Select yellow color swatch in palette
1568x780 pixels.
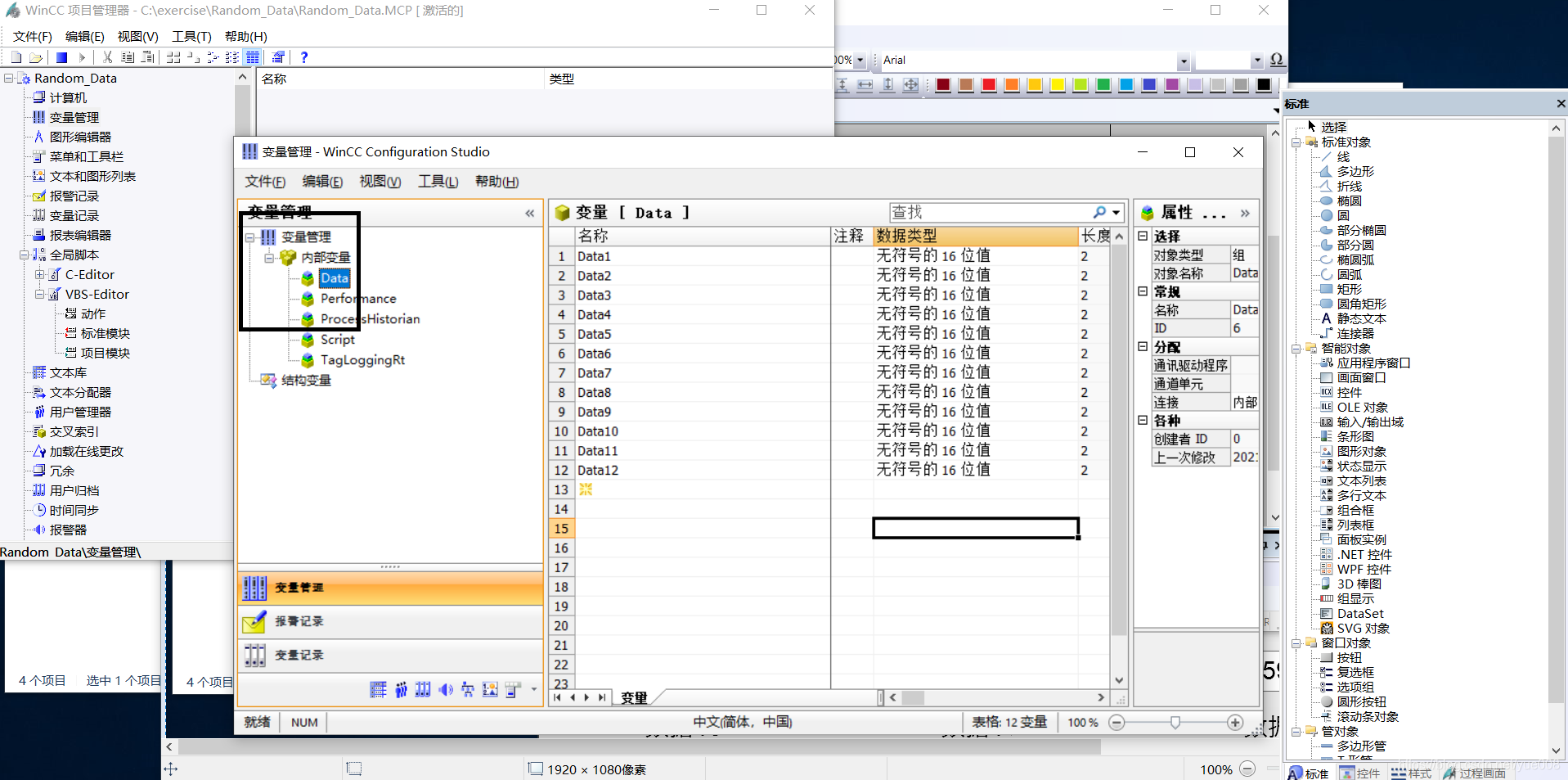coord(1058,85)
